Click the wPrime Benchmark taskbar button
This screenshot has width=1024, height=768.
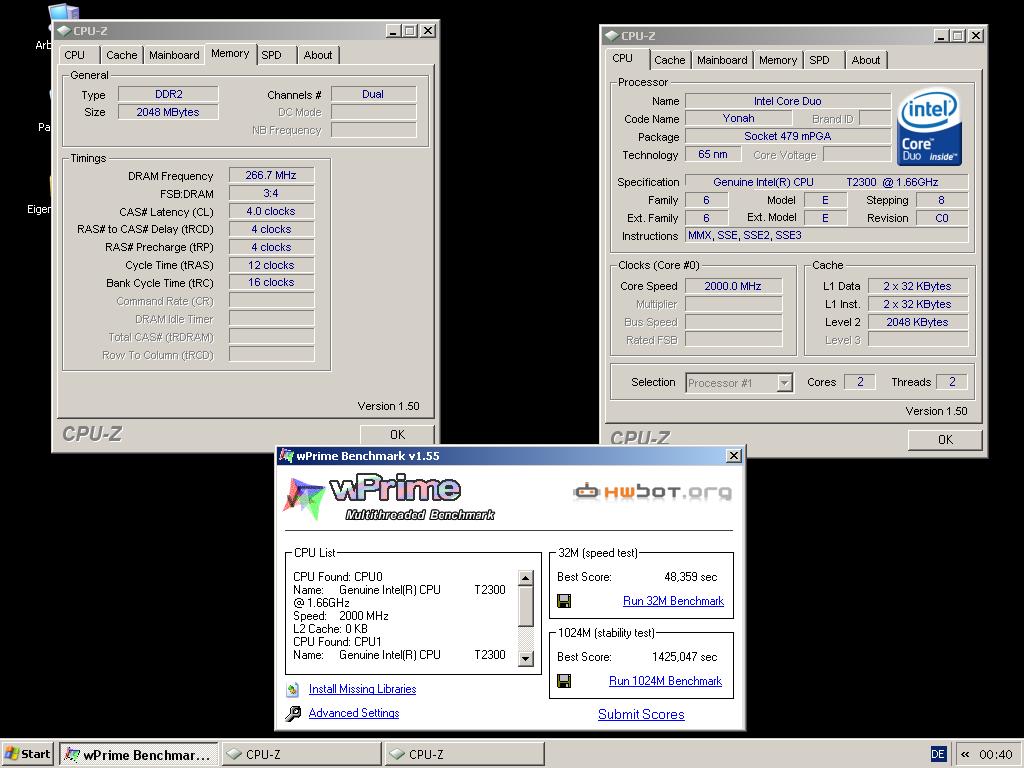(140, 754)
